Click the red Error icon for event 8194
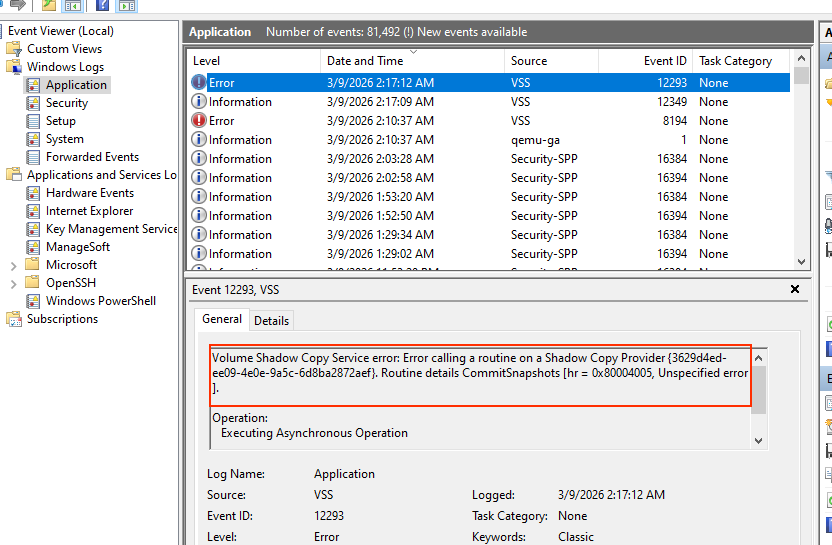The image size is (832, 545). coord(199,121)
